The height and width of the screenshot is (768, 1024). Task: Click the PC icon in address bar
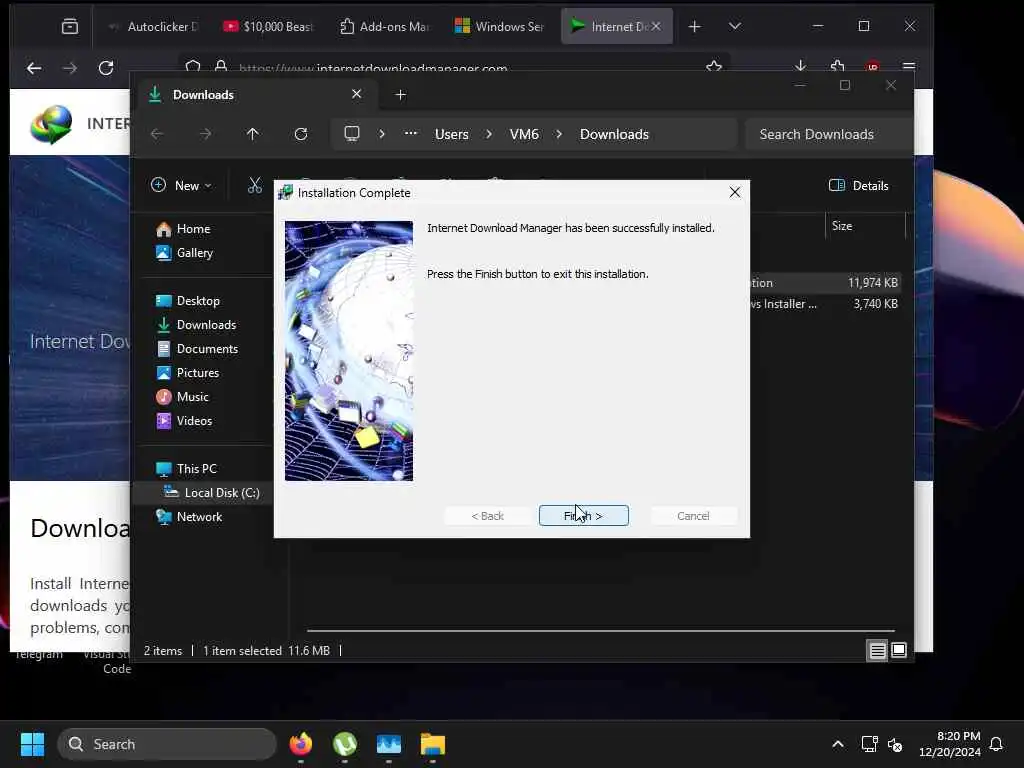(352, 134)
